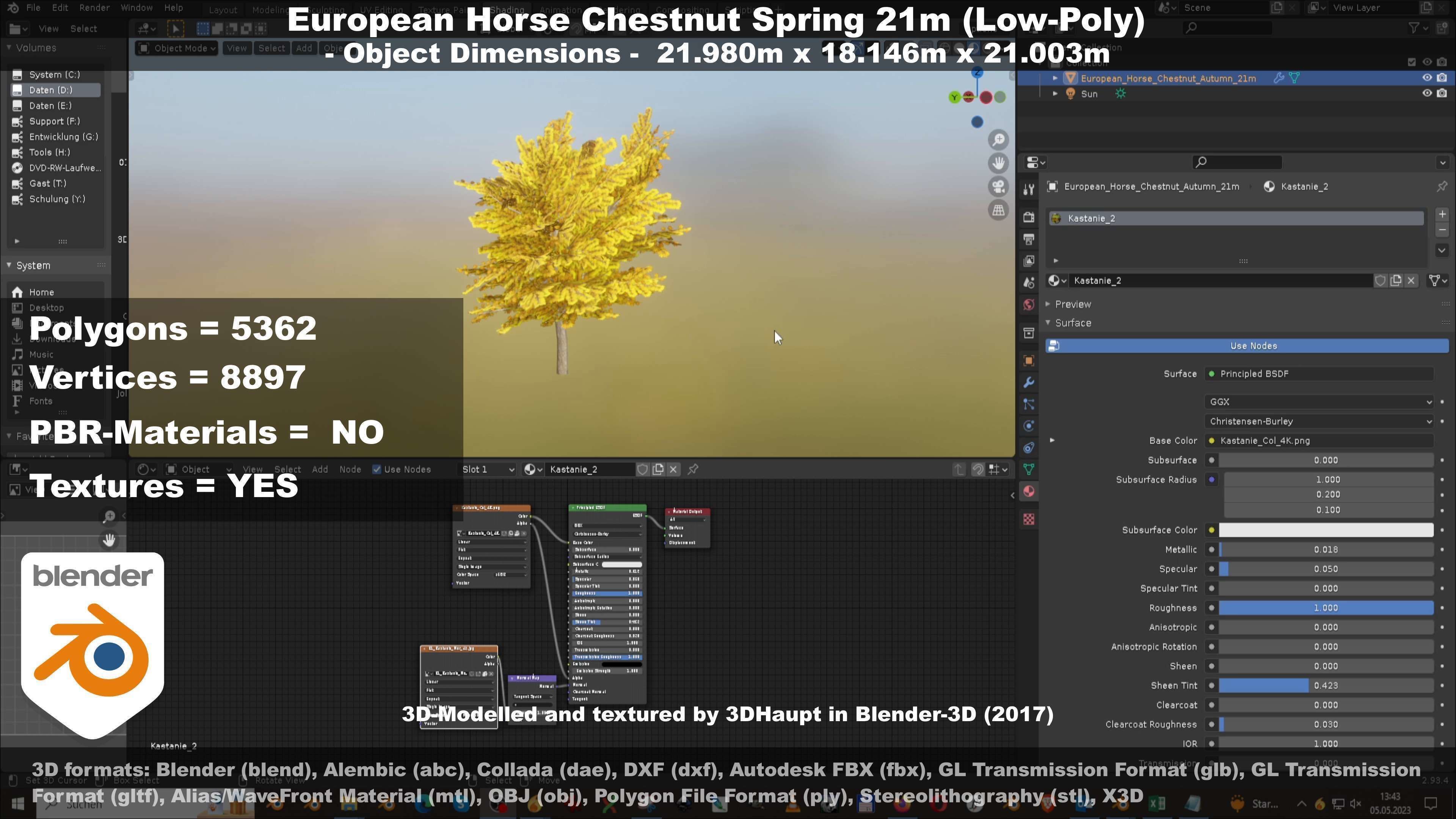Open the GGX distribution dropdown
The image size is (1456, 819).
coord(1319,402)
